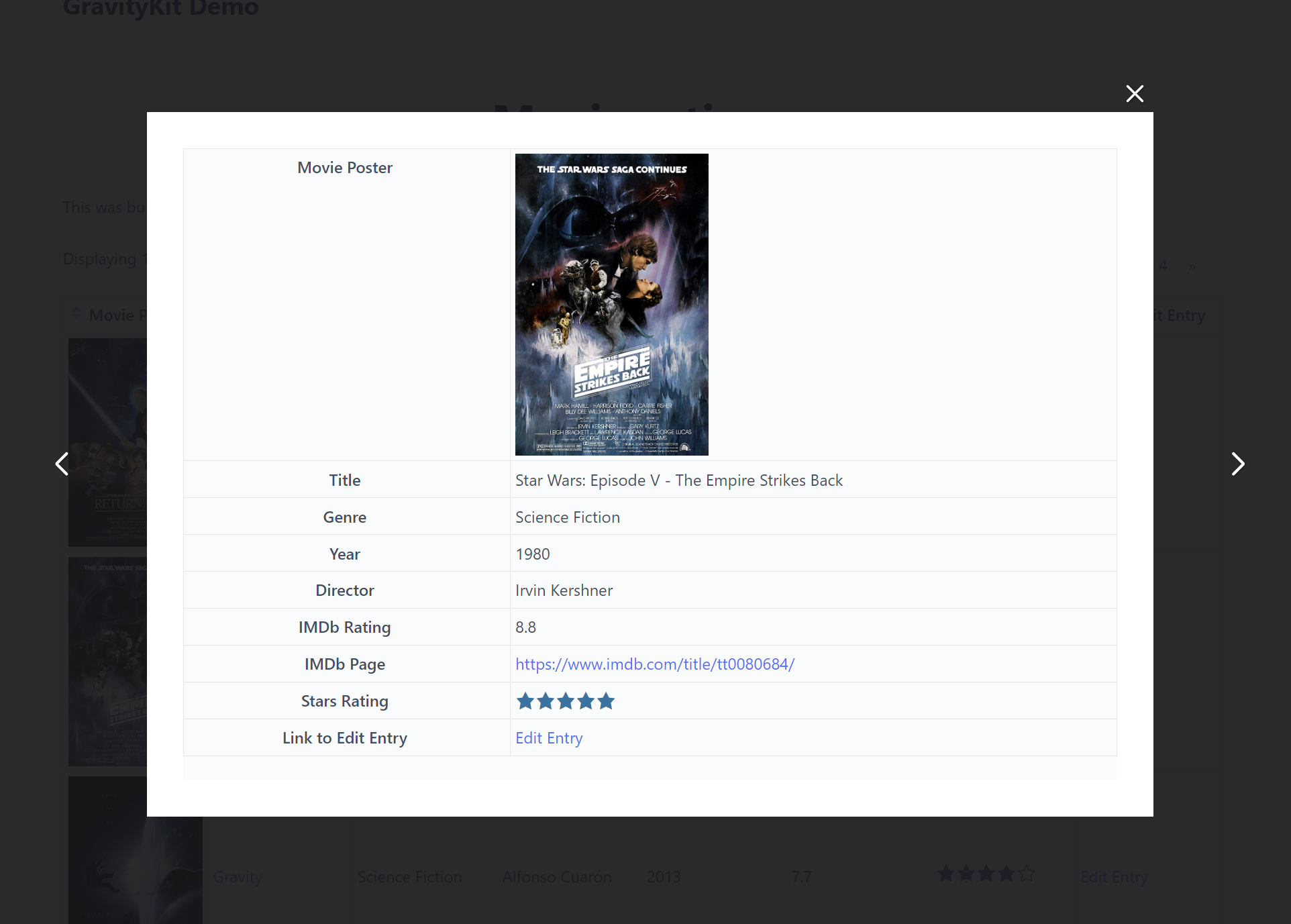Screen dimensions: 1291x924
Task: Click Edit Entry in the Gravity row
Action: 1113,877
